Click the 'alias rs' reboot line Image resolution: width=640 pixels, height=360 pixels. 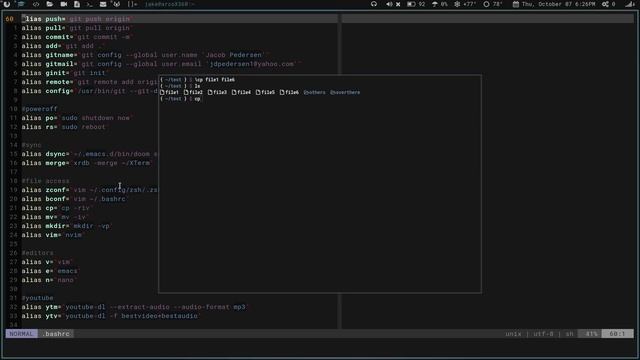66,127
